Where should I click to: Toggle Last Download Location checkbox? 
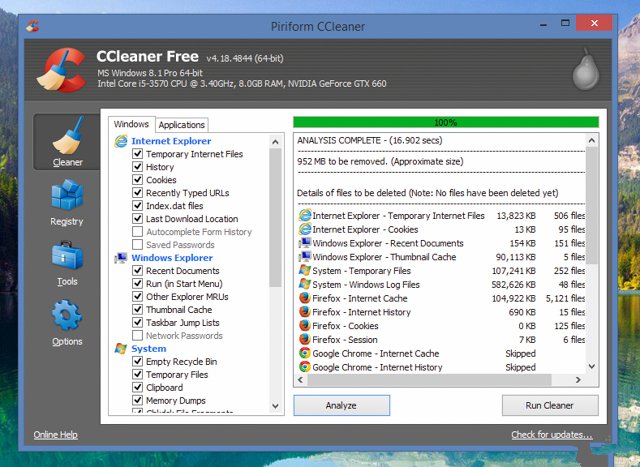(x=138, y=219)
